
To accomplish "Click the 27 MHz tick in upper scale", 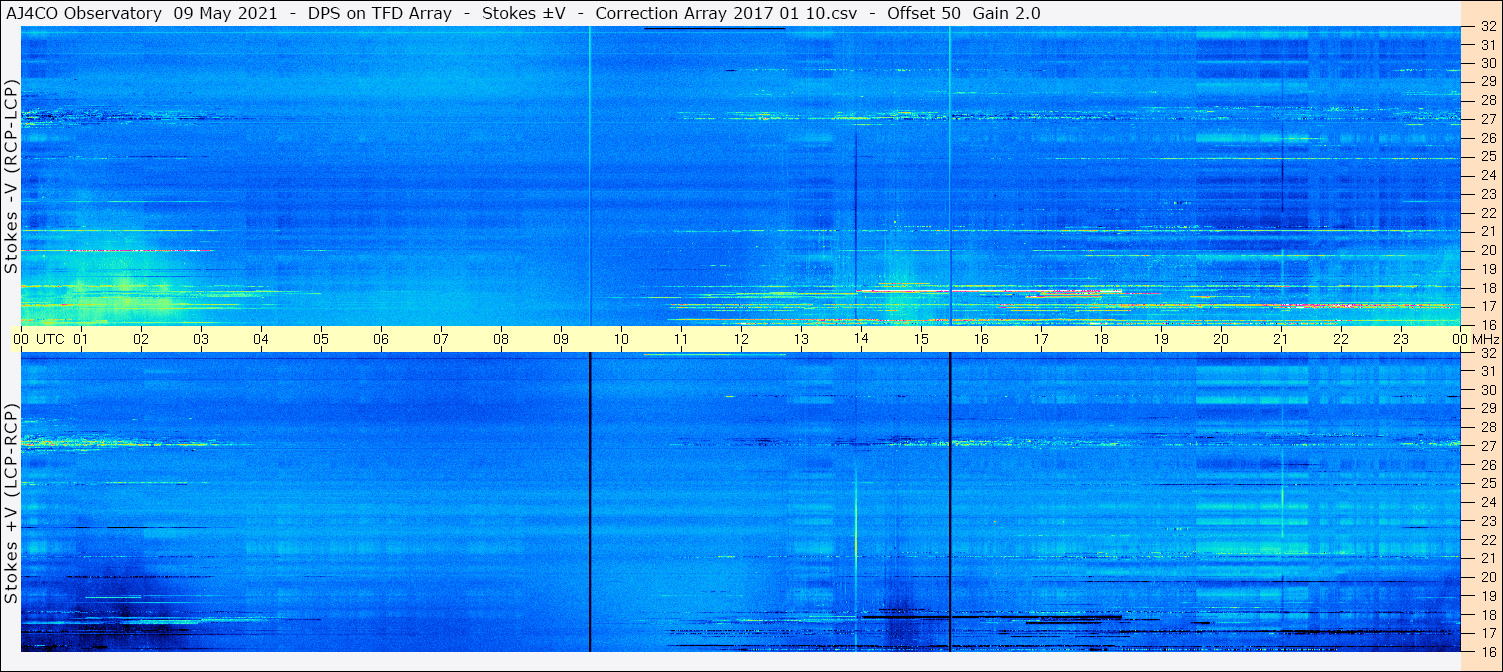I will pos(1486,119).
